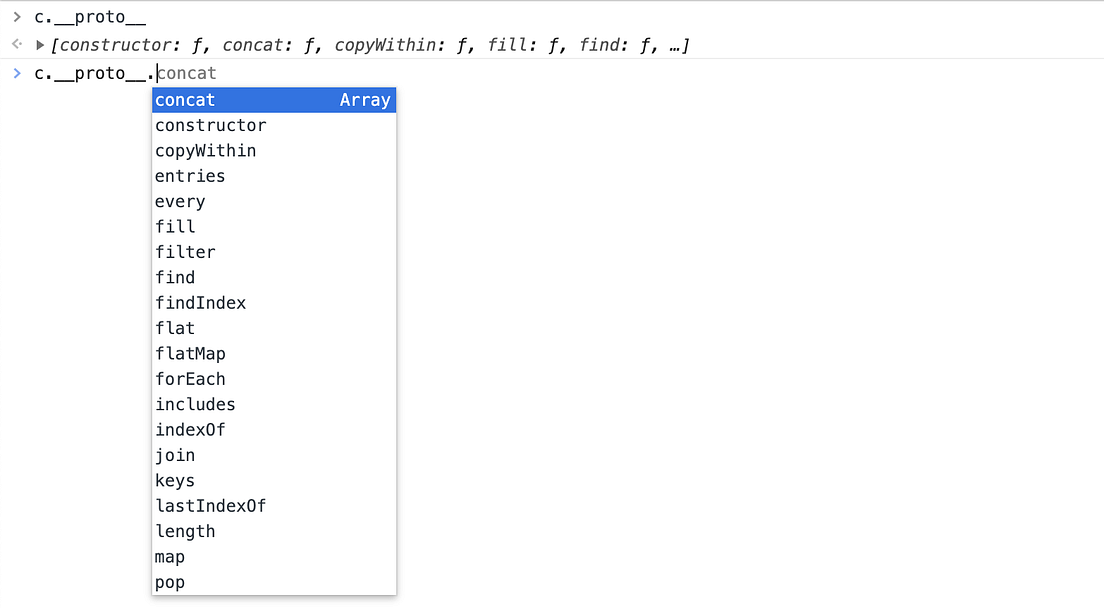Select fill in the autocomplete list
The height and width of the screenshot is (609, 1104).
[x=274, y=227]
